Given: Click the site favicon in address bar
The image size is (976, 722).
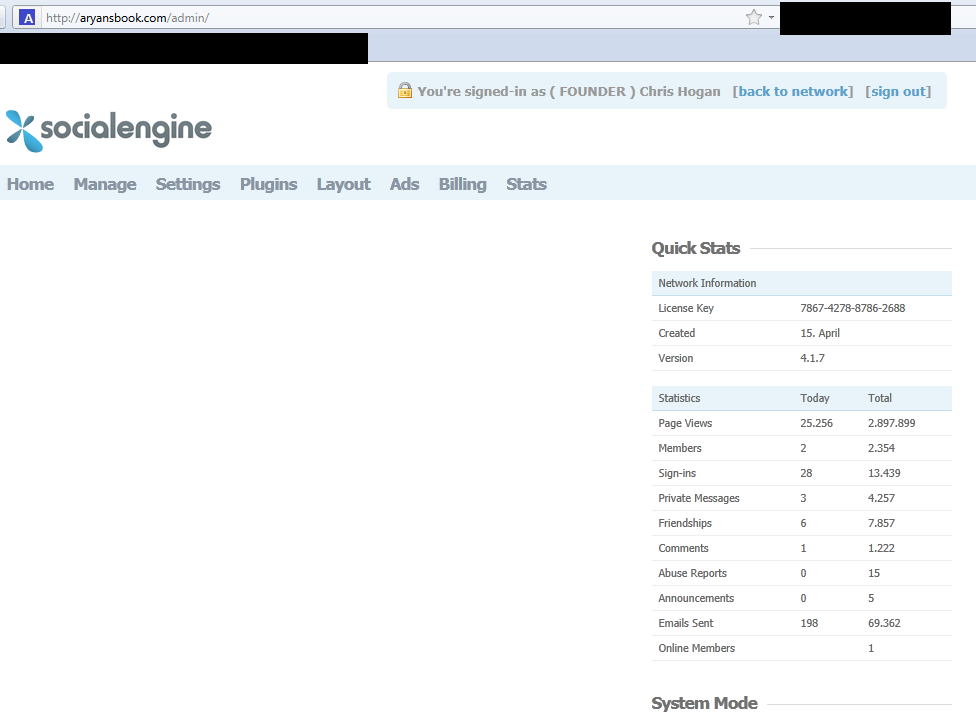Looking at the screenshot, I should [x=27, y=17].
